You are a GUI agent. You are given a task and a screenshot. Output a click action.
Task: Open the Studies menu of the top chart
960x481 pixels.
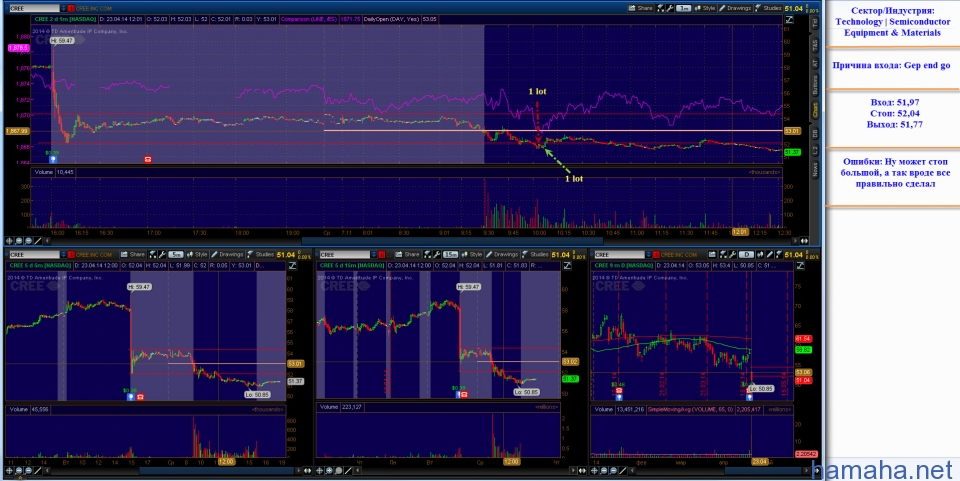tap(768, 8)
